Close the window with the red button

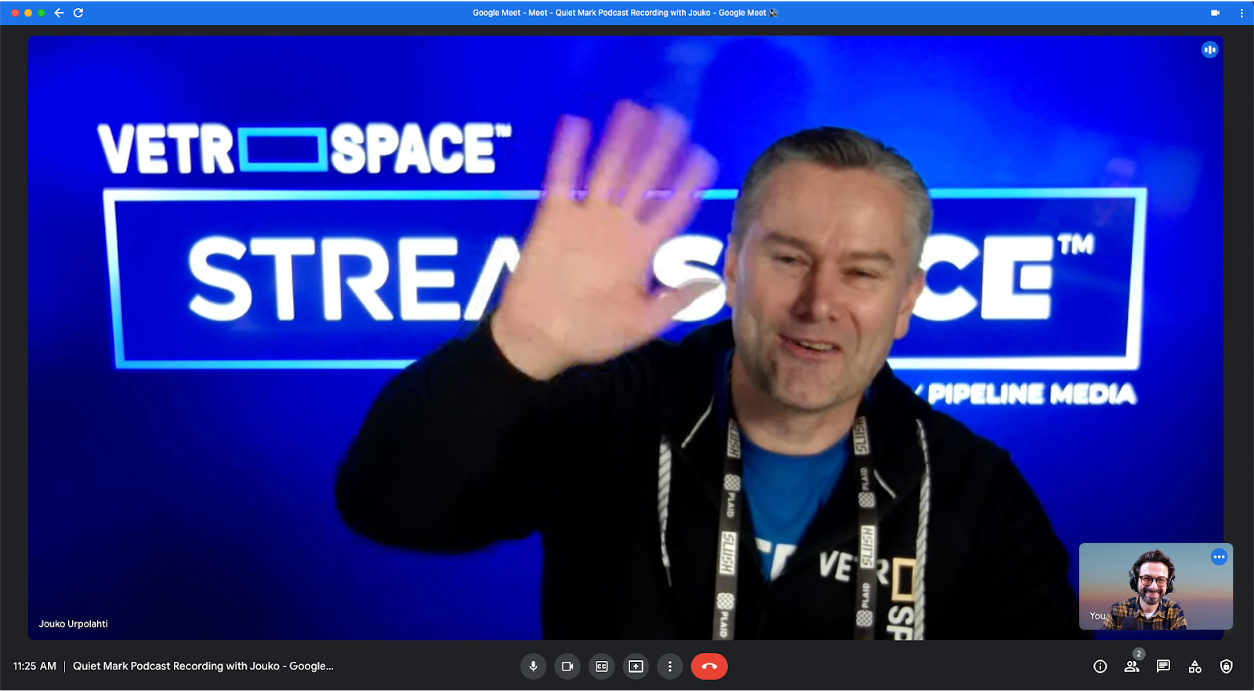[15, 13]
